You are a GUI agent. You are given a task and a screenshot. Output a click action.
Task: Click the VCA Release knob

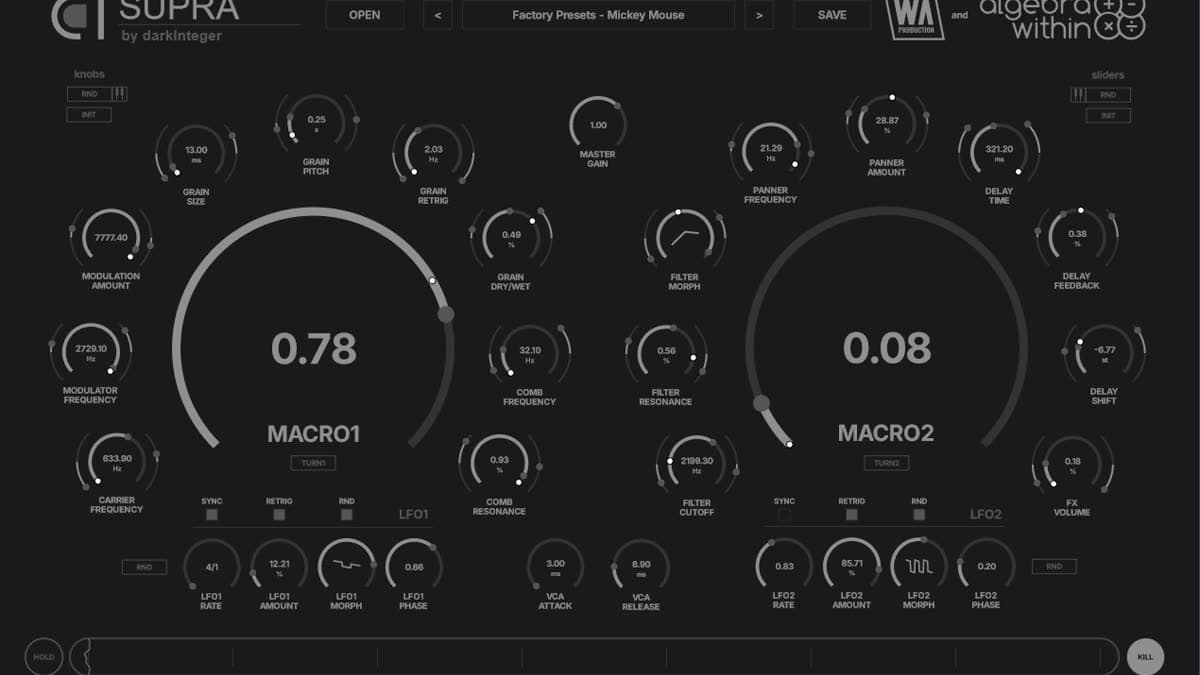click(x=641, y=569)
